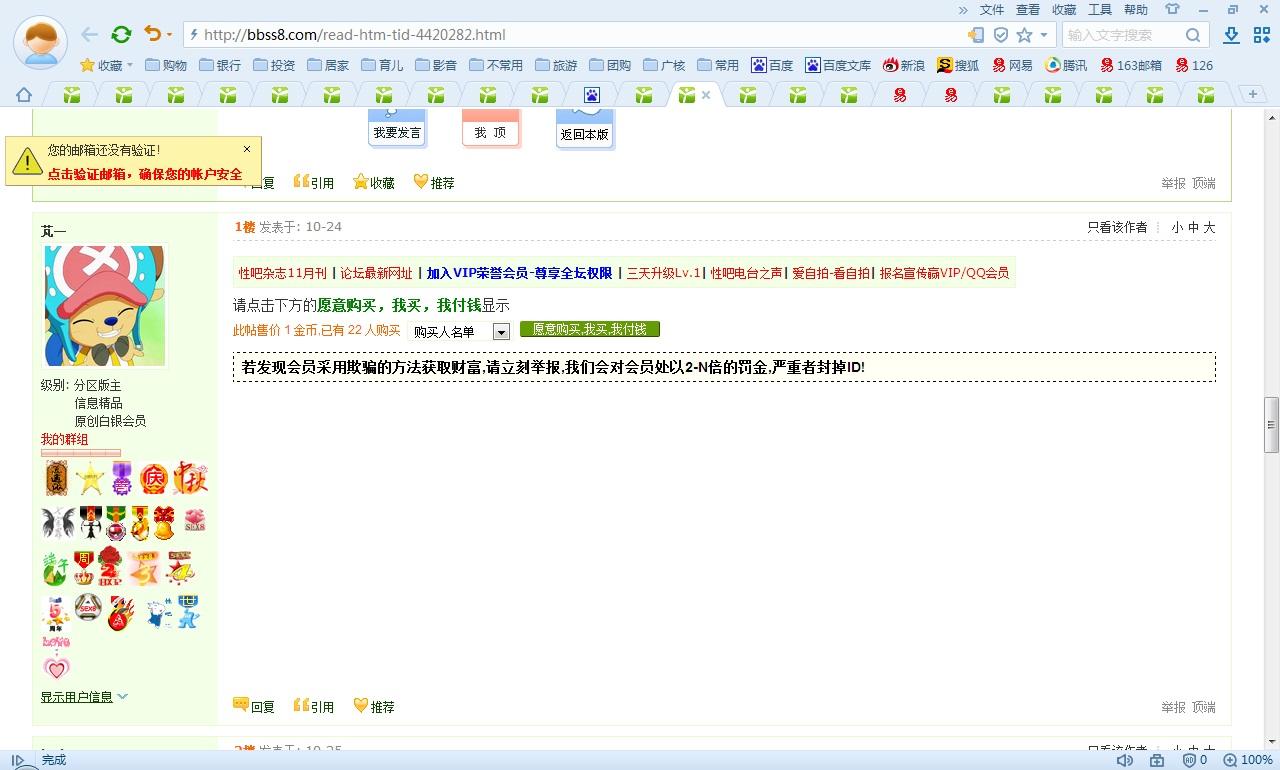1280x770 pixels.
Task: Select the 小 font size option
Action: pyautogui.click(x=1177, y=228)
